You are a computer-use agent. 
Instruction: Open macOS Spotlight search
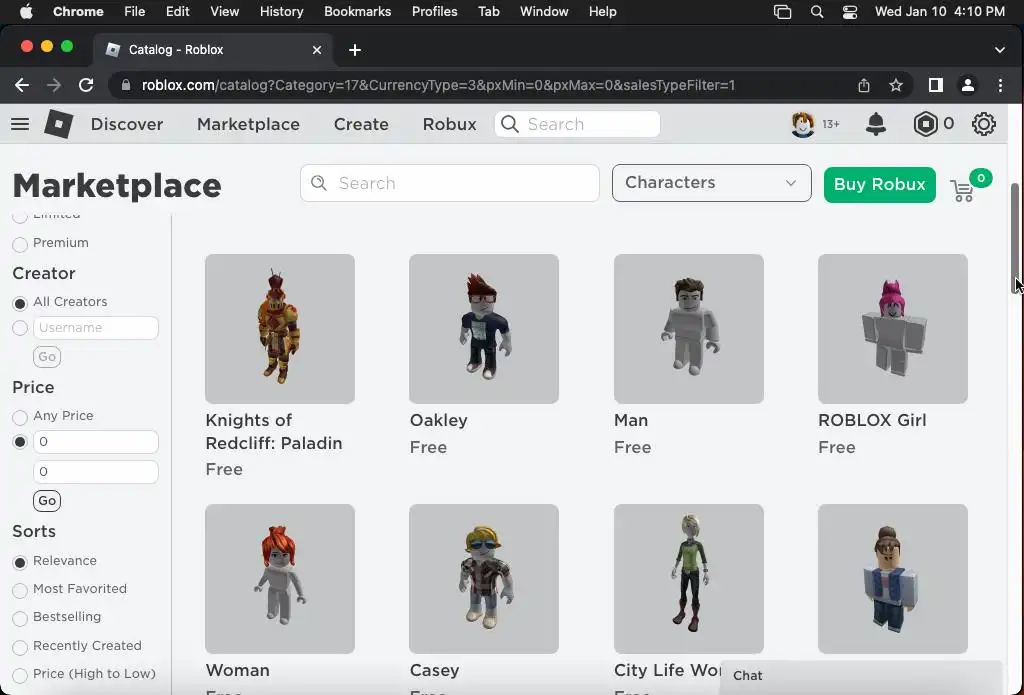(816, 12)
